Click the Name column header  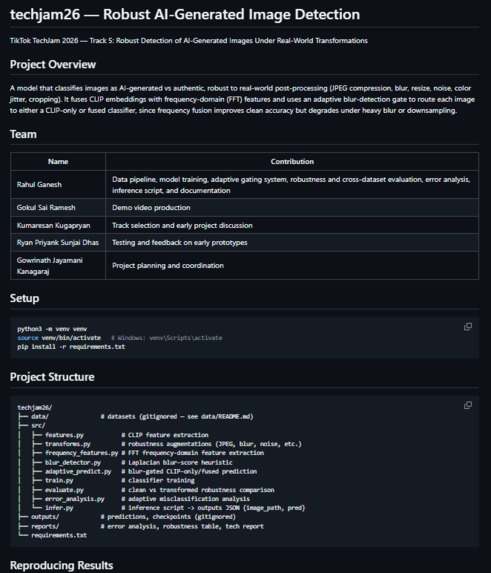coord(58,162)
